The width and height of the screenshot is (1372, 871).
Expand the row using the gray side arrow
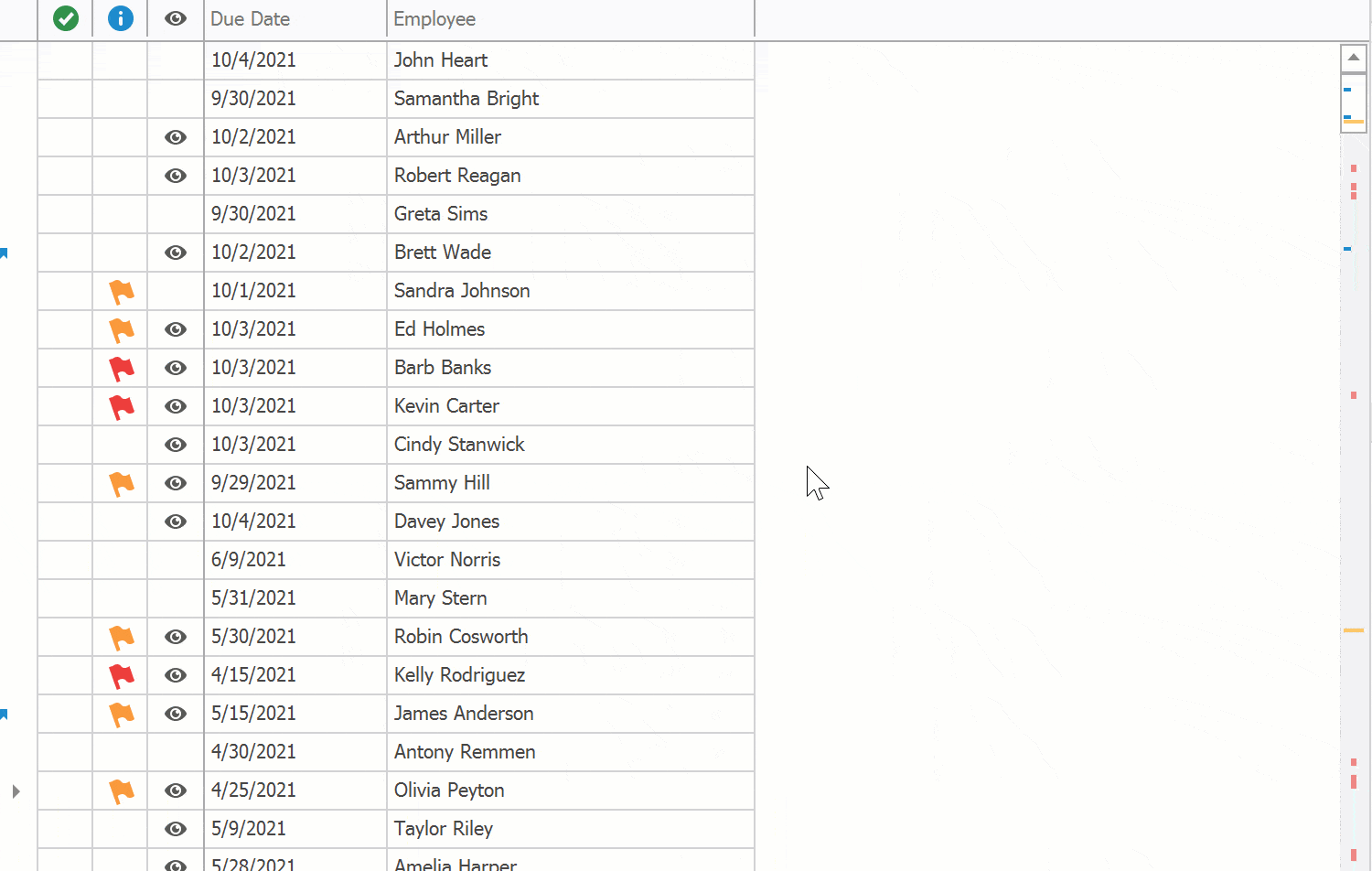tap(16, 792)
